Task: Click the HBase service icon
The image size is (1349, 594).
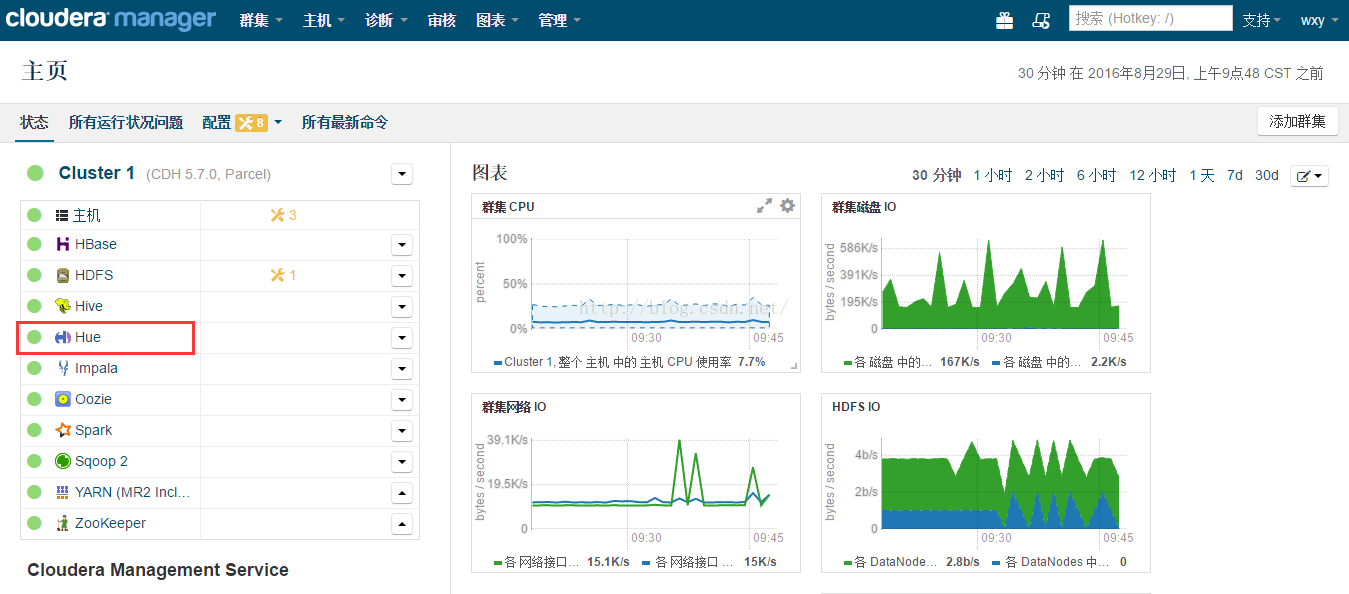Action: pos(63,244)
